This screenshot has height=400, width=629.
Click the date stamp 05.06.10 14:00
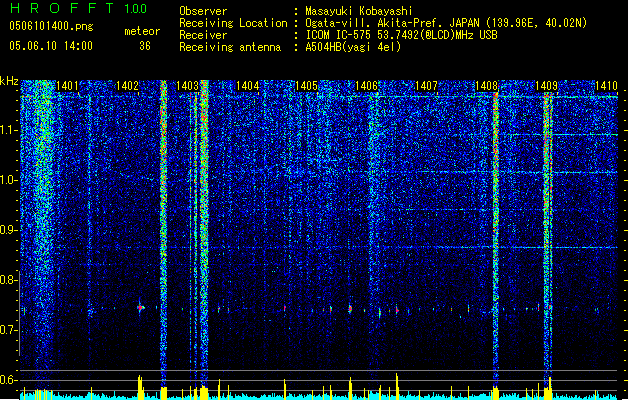[51, 46]
